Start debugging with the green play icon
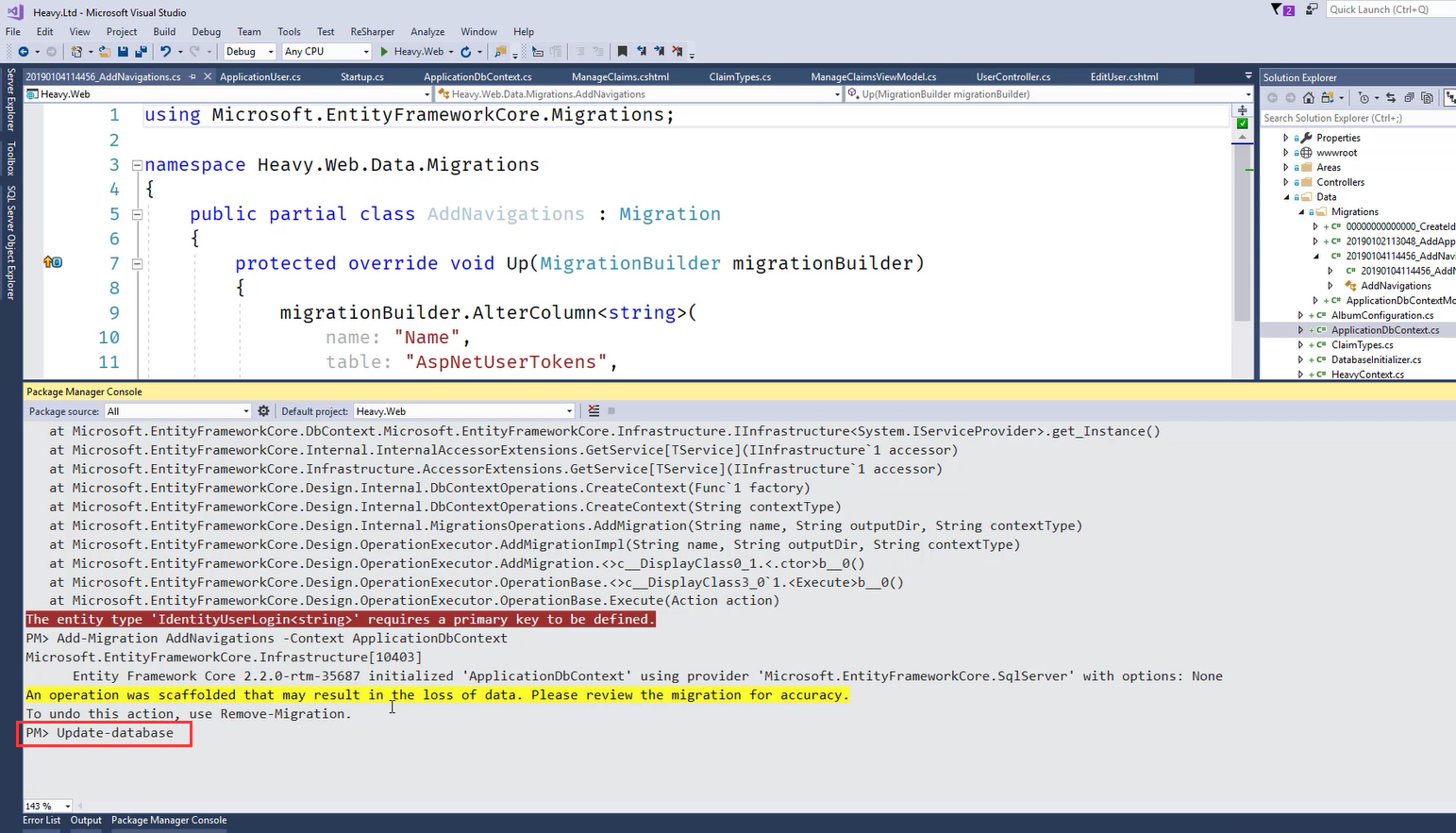1456x833 pixels. [384, 52]
